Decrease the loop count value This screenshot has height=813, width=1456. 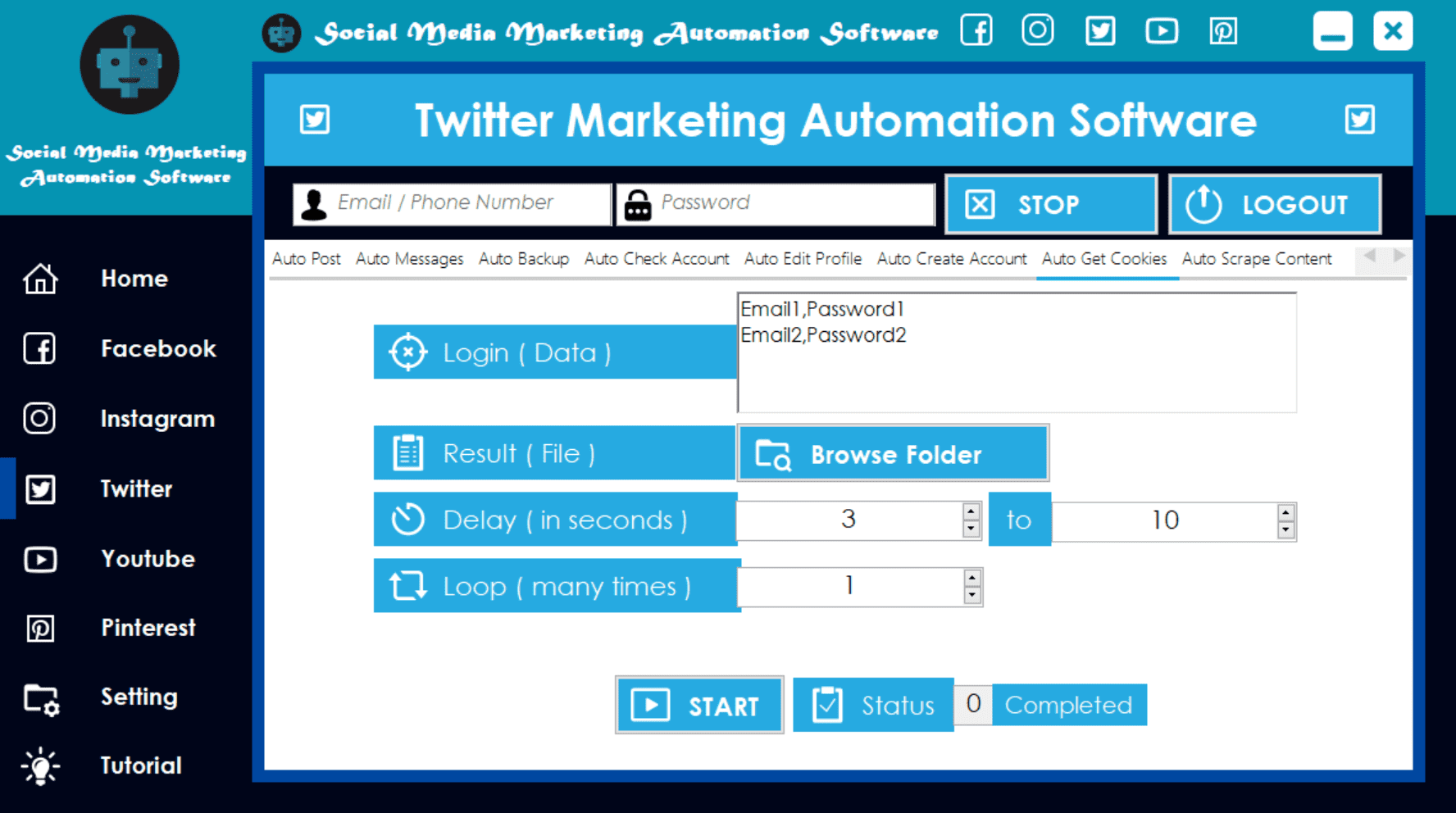[972, 596]
